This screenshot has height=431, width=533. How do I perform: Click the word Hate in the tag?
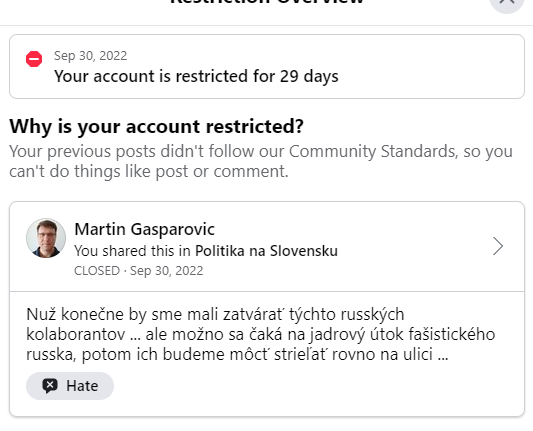[82, 386]
